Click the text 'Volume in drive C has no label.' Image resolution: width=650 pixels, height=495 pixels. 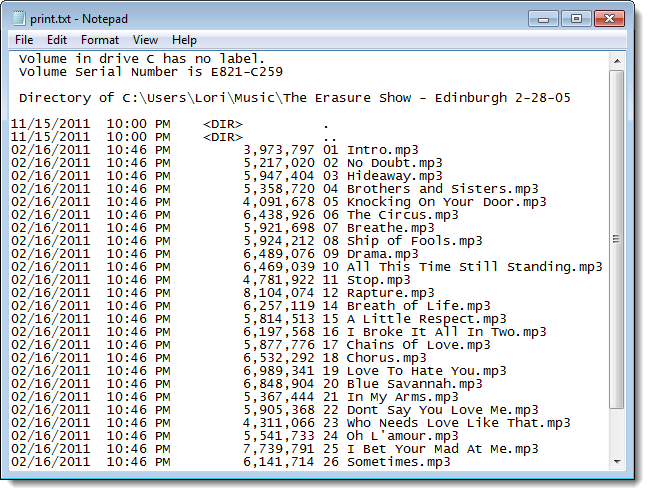[141, 59]
